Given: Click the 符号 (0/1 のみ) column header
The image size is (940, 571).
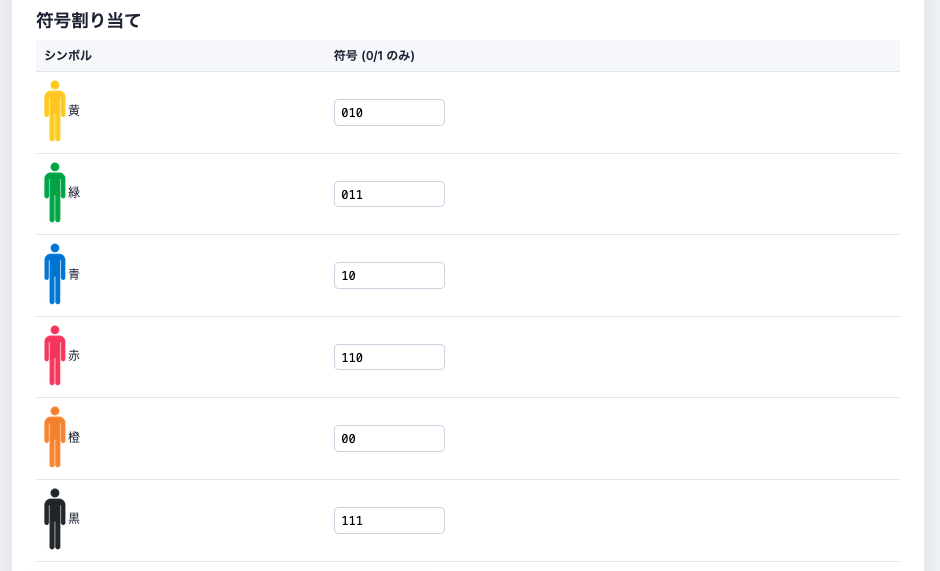Looking at the screenshot, I should click(374, 56).
